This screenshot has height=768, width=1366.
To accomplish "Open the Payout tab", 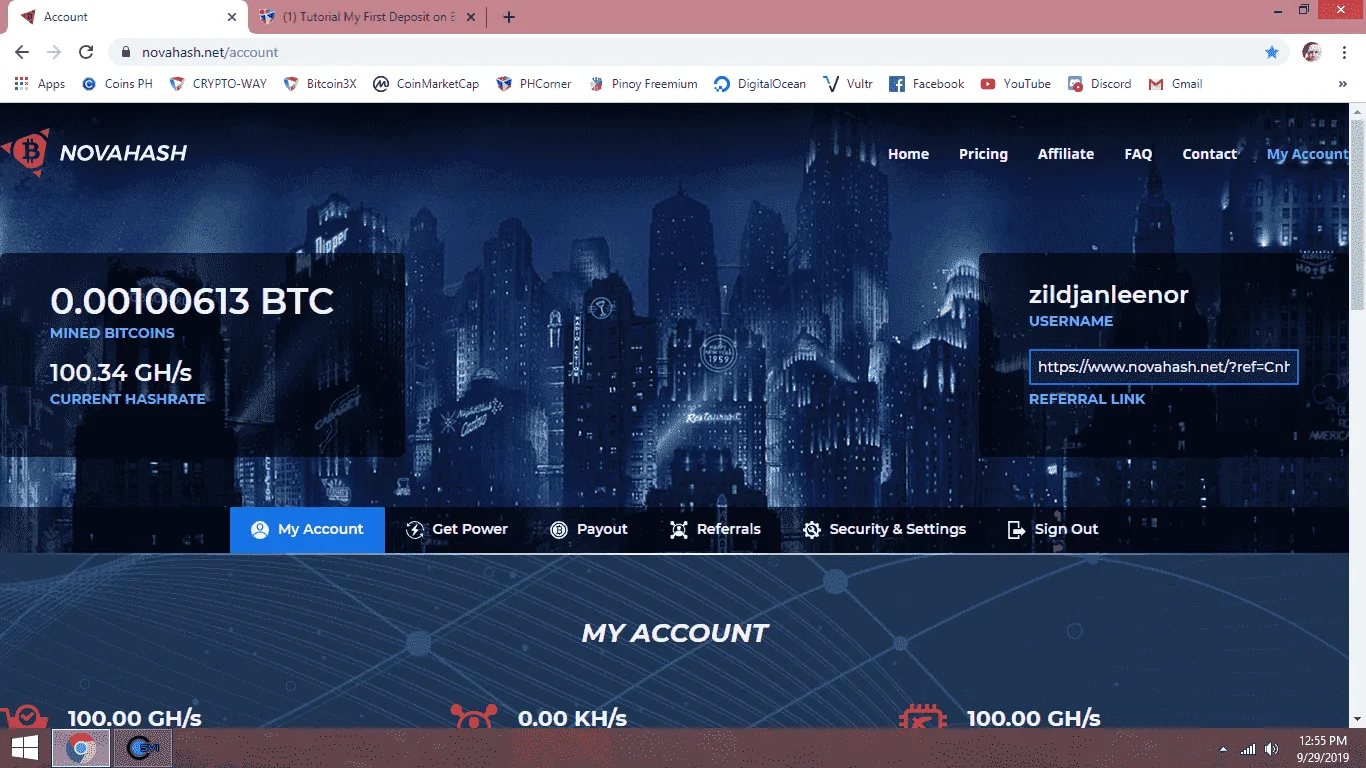I will [589, 529].
